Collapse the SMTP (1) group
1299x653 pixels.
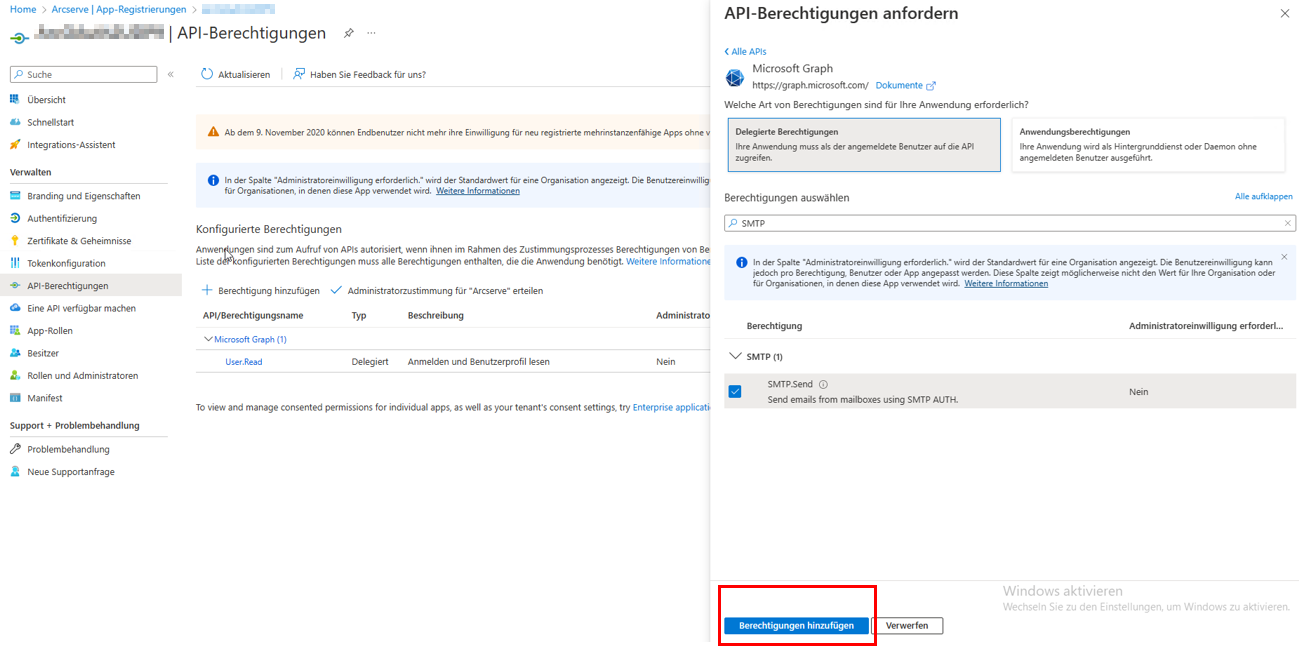(736, 356)
